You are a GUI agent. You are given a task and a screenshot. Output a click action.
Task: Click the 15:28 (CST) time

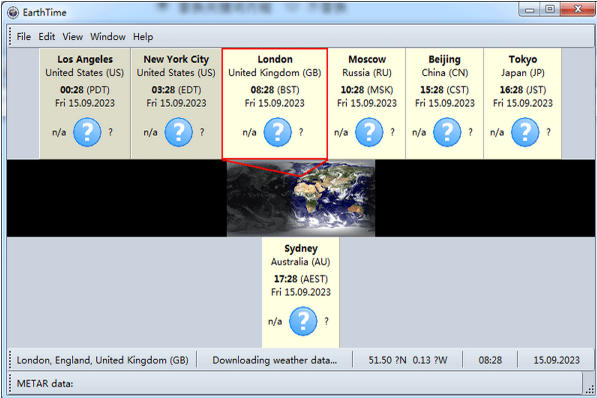click(444, 90)
